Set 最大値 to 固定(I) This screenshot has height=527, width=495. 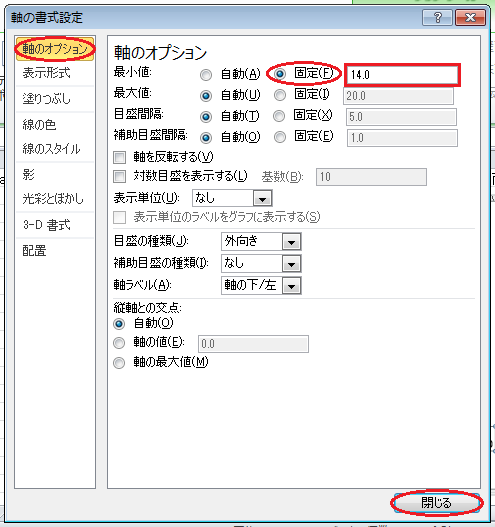[x=280, y=95]
